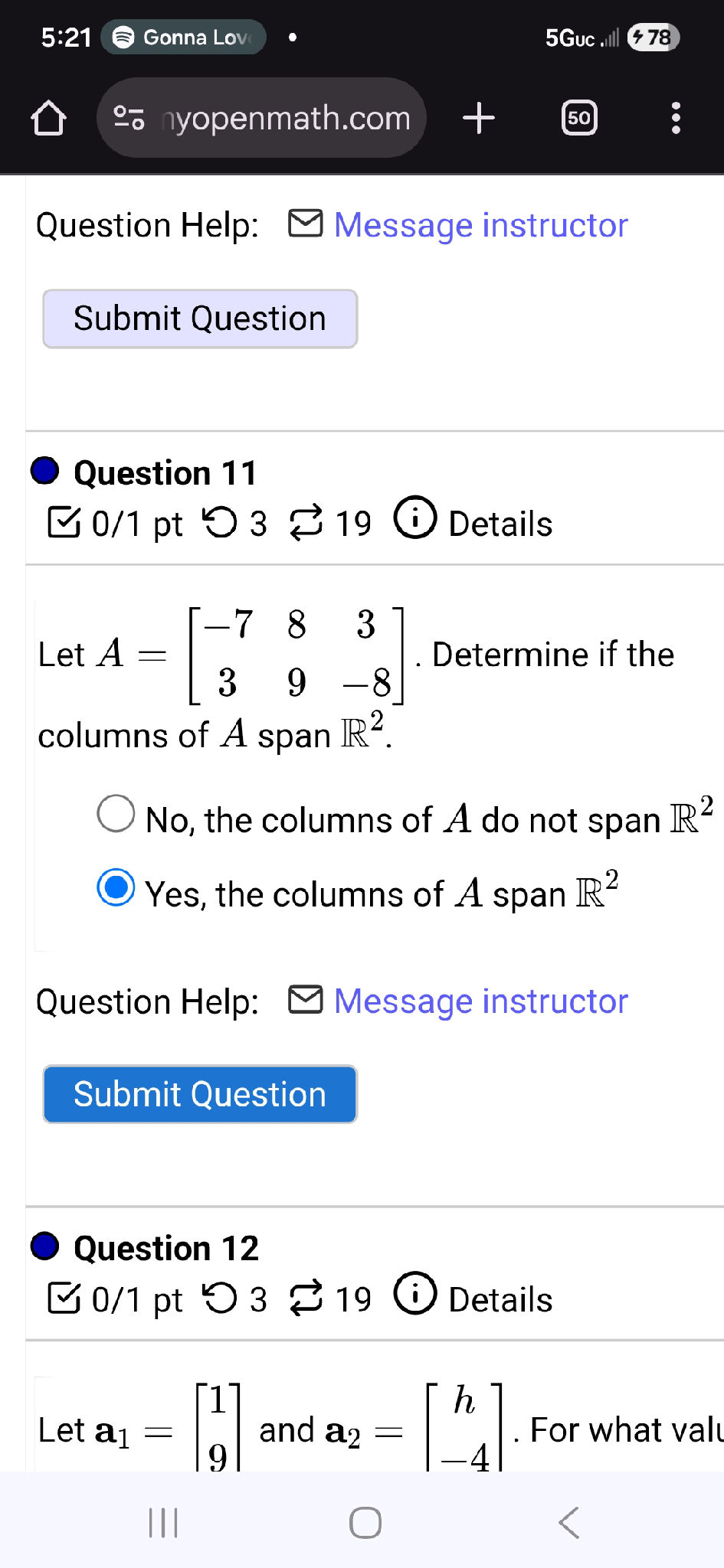Viewport: 724px width, 1568px height.
Task: Click the Question 11 heading
Action: 165,473
